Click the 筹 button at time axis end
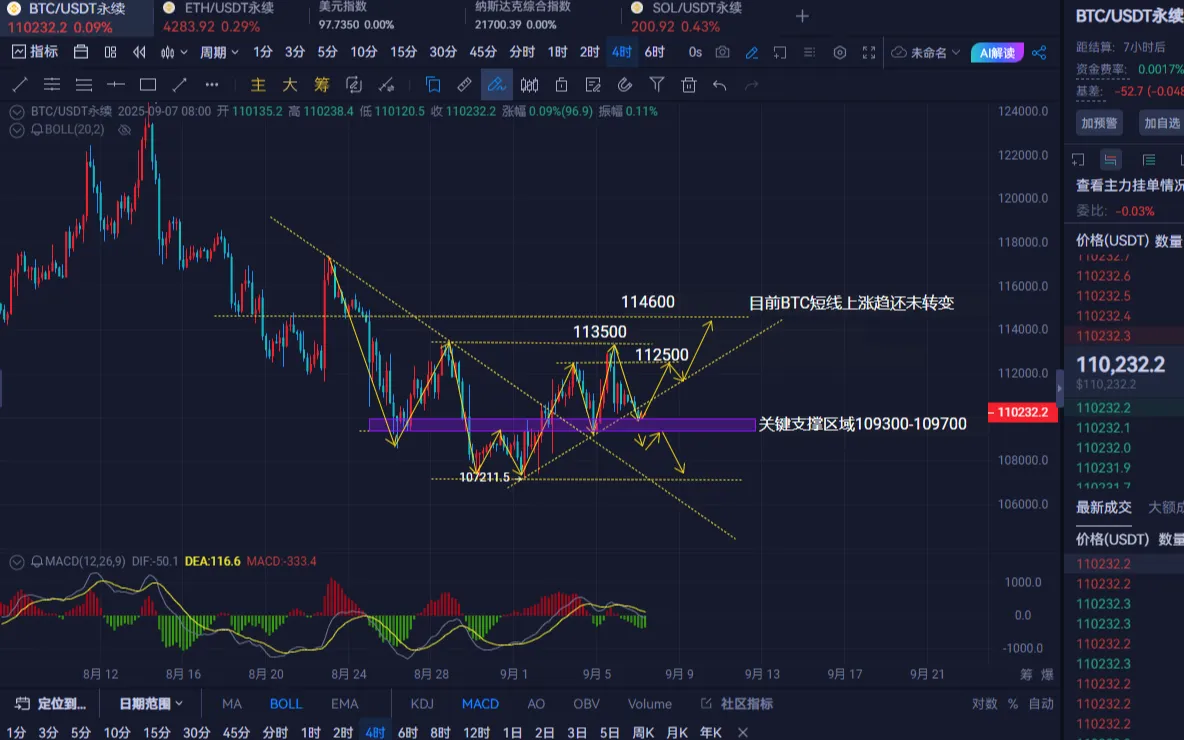The width and height of the screenshot is (1184, 740). coord(1026,674)
